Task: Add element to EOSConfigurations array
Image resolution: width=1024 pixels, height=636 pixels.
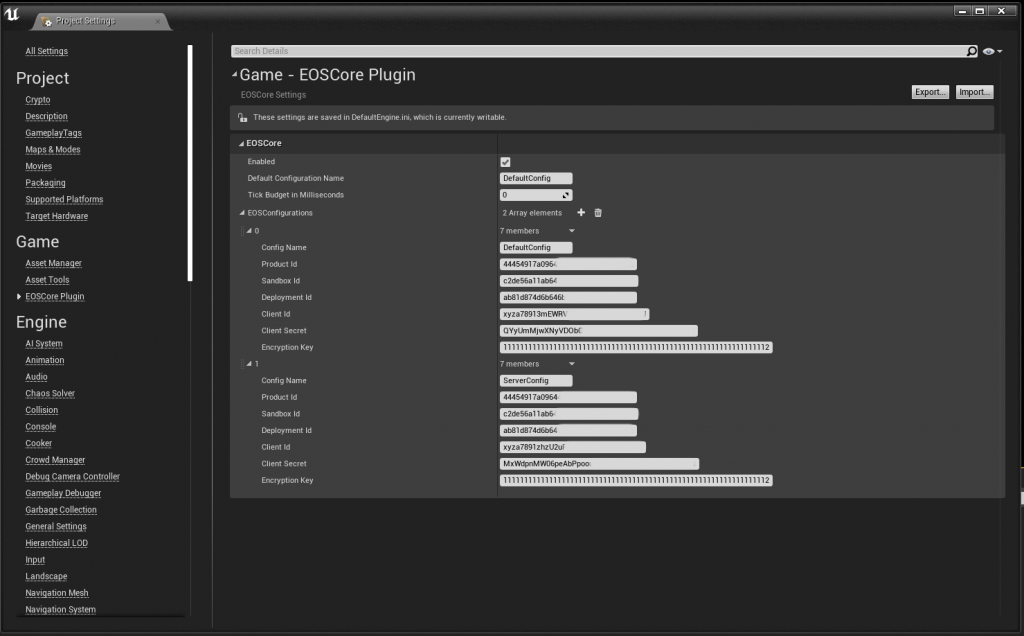Action: (581, 212)
